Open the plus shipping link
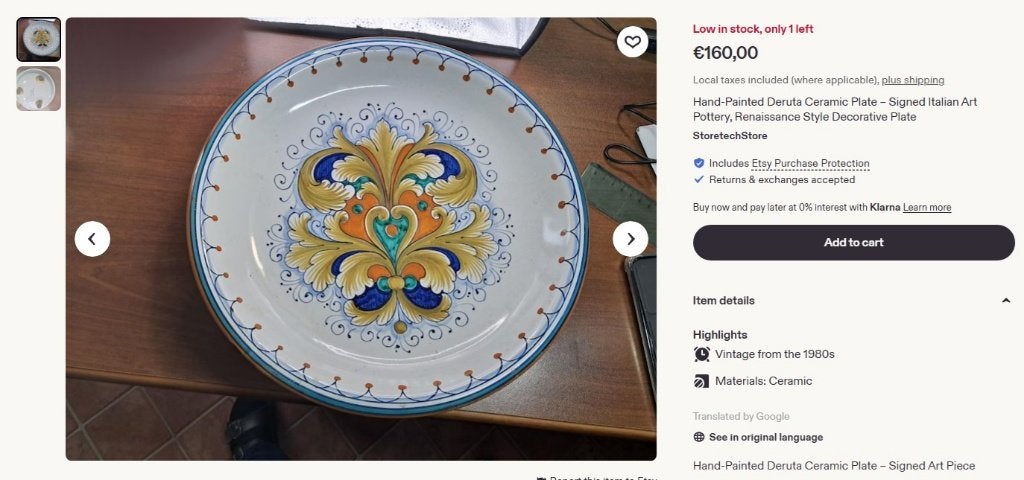 click(x=913, y=80)
